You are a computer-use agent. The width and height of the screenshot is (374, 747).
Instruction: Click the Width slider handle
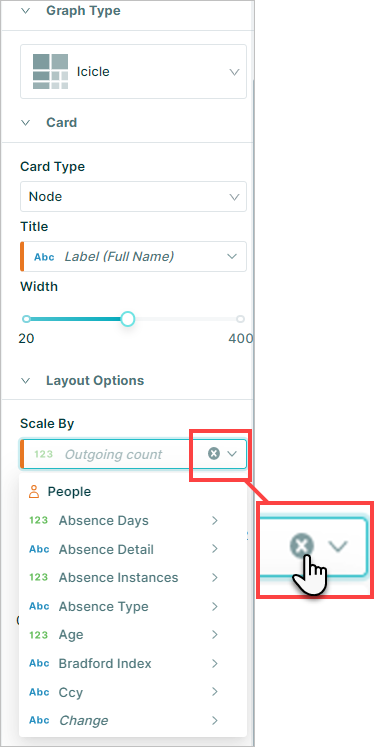[x=127, y=319]
